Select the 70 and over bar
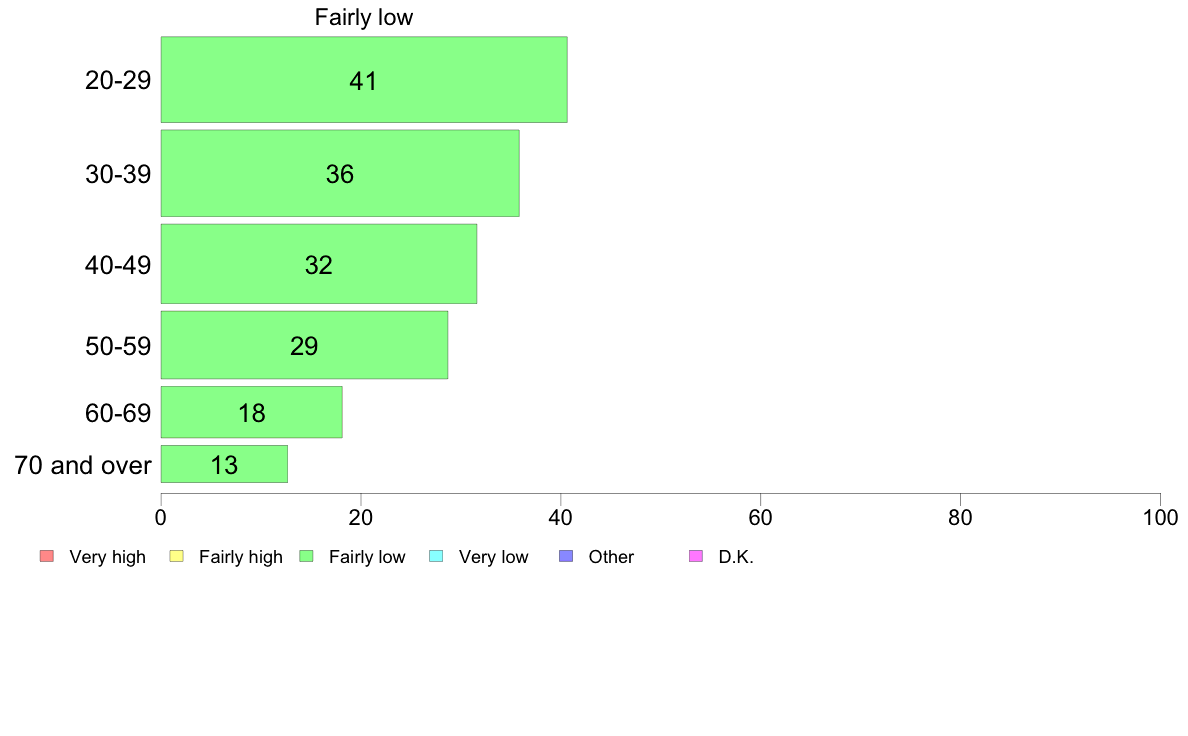 coord(224,464)
